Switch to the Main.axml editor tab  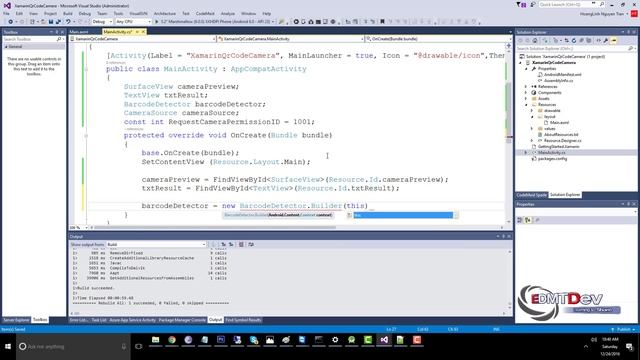(79, 32)
